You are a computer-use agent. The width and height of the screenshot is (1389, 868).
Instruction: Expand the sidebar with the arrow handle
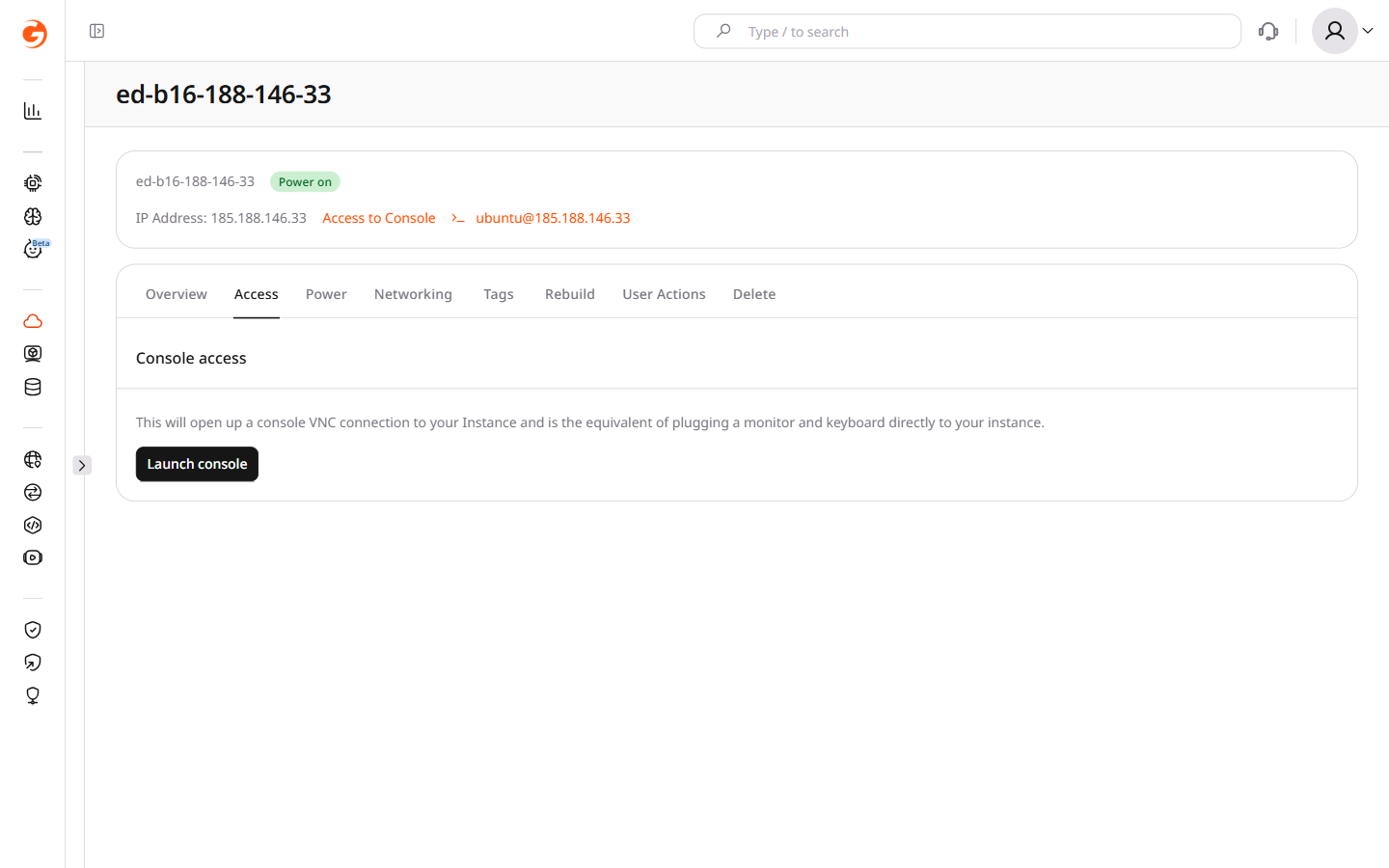tap(82, 465)
